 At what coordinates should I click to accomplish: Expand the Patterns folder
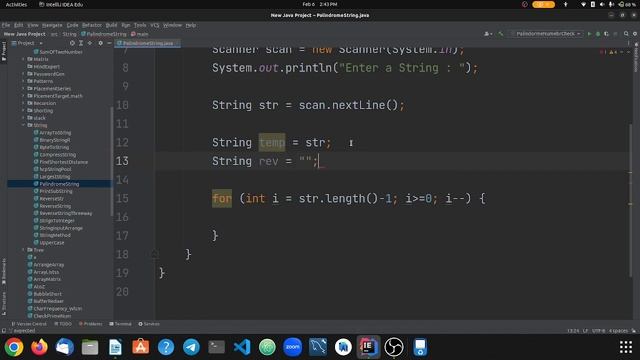click(x=23, y=81)
